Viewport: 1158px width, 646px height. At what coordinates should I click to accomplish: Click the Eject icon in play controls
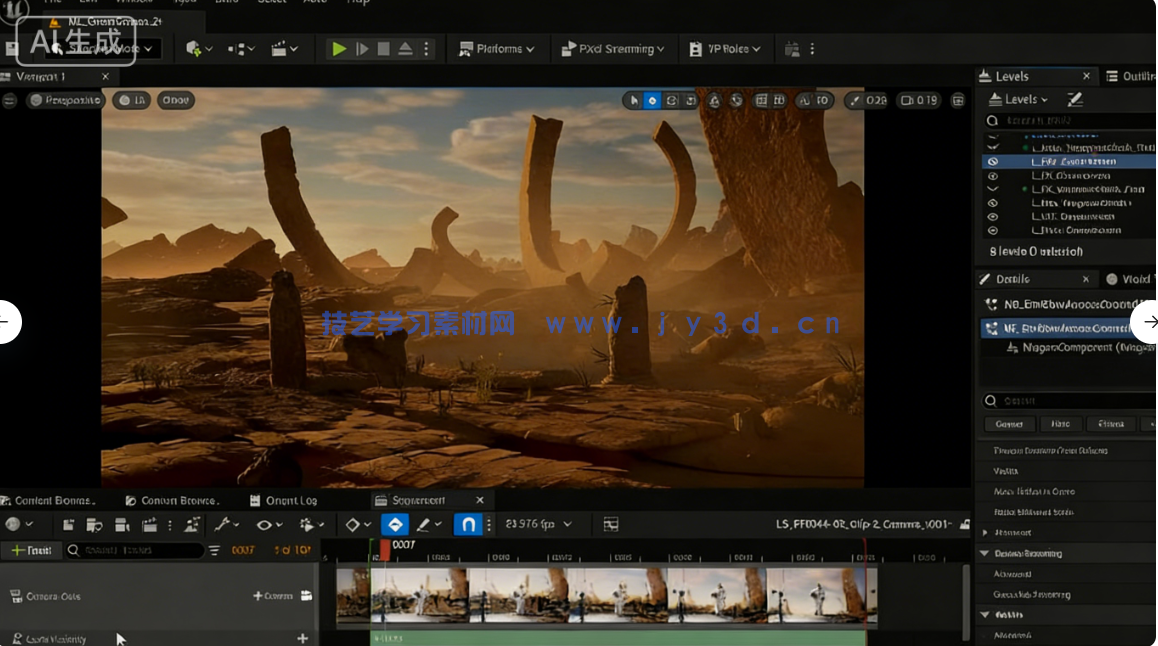(x=405, y=49)
